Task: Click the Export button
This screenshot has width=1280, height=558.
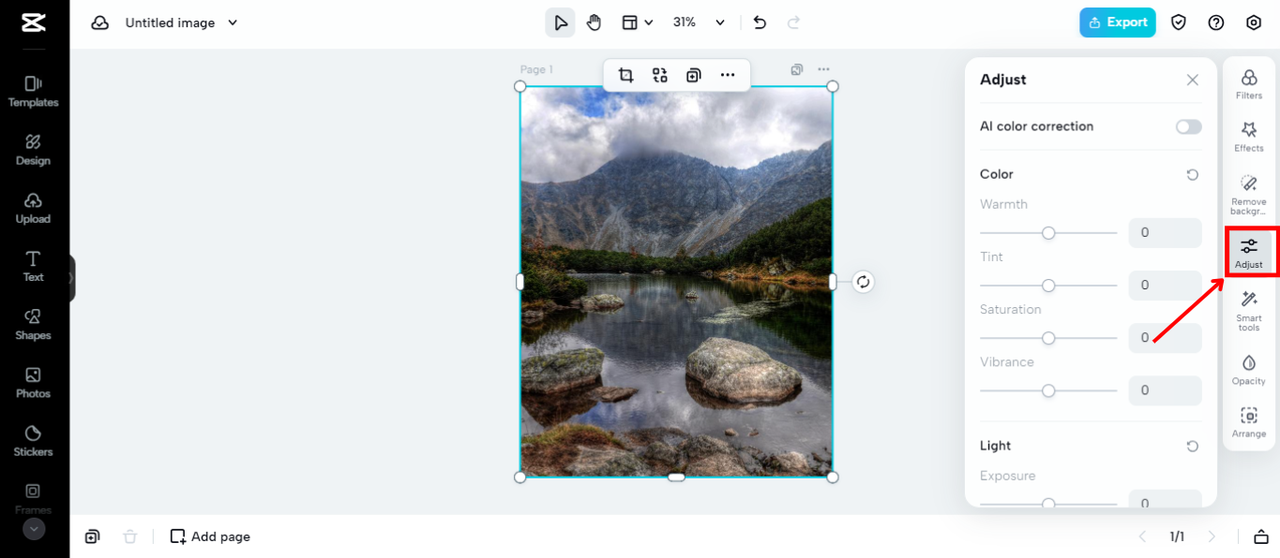Action: (x=1117, y=22)
